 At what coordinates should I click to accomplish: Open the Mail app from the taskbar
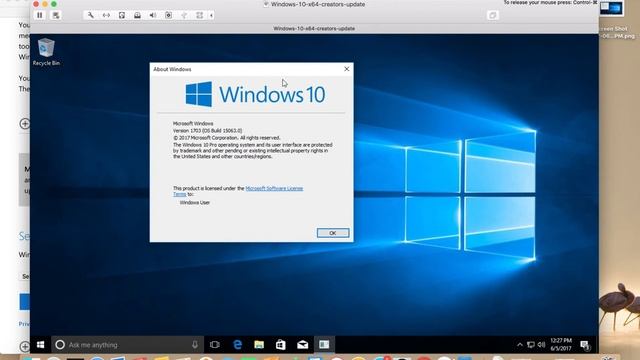pyautogui.click(x=302, y=345)
